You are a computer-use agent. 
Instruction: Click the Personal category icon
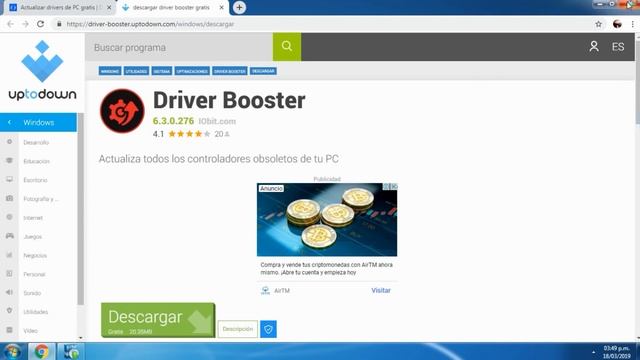click(x=9, y=273)
